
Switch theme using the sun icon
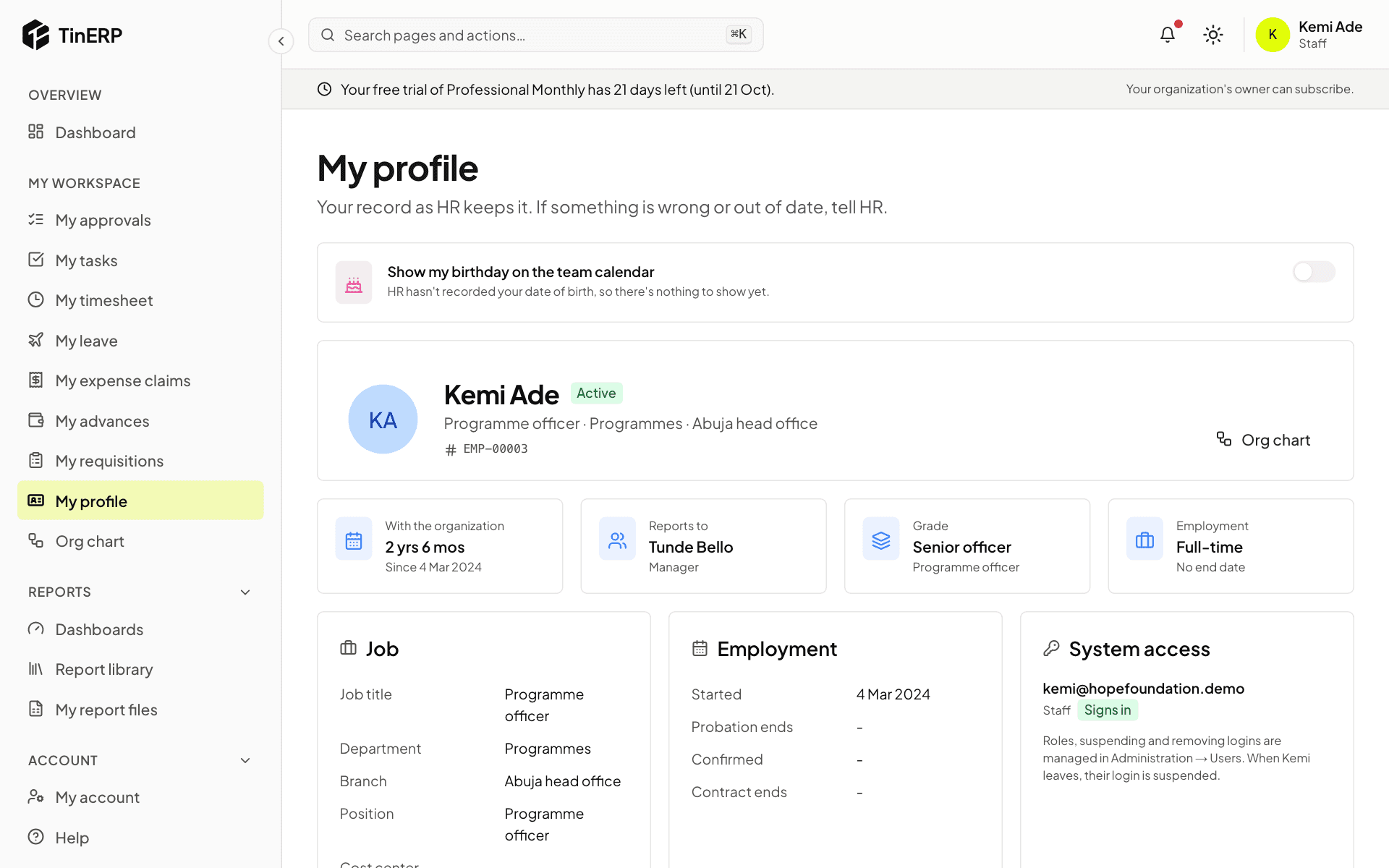[1213, 35]
